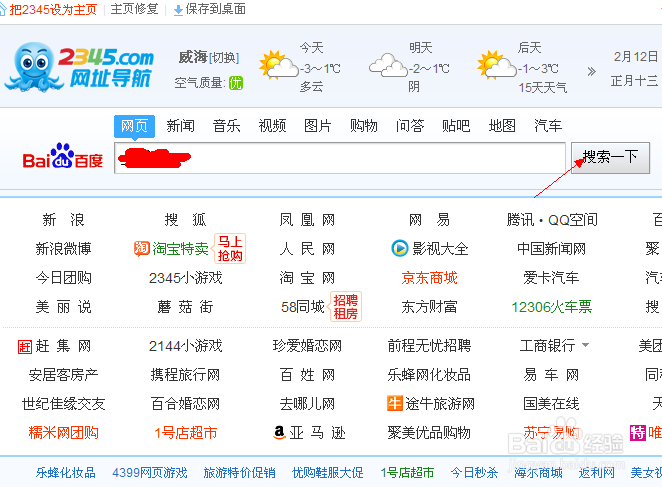This screenshot has width=662, height=487.
Task: Open the 人民网 link
Action: (x=307, y=248)
